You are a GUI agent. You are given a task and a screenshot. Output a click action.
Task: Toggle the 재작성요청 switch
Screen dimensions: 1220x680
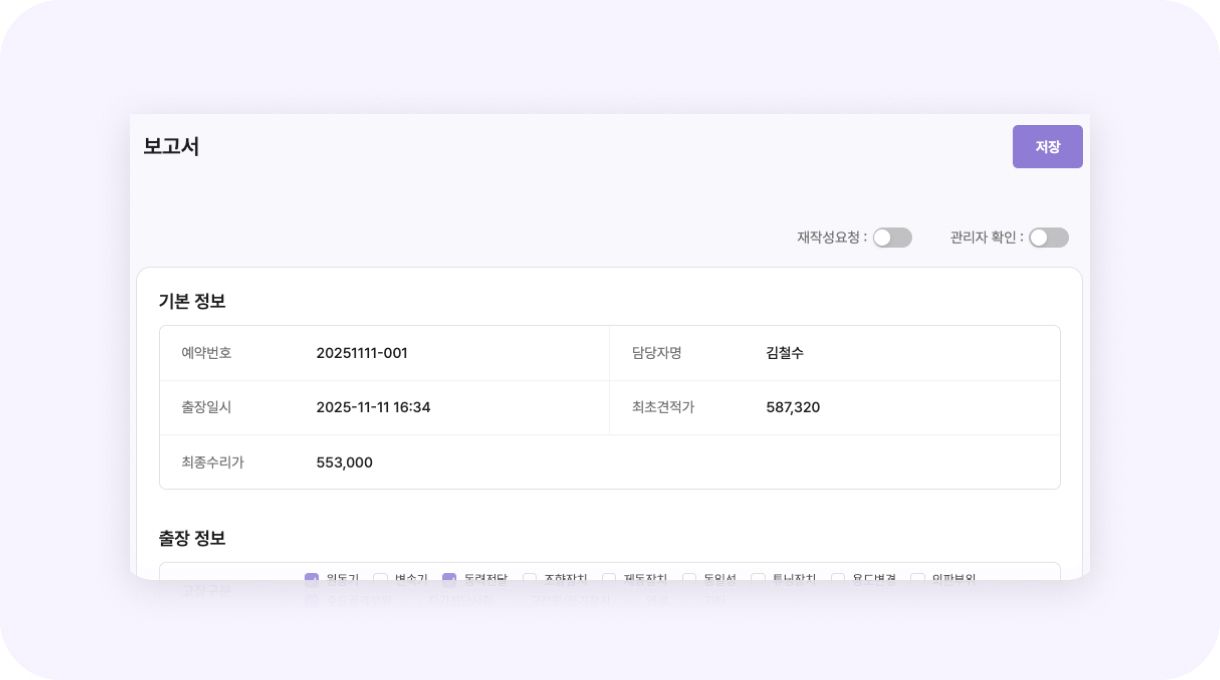(x=892, y=238)
